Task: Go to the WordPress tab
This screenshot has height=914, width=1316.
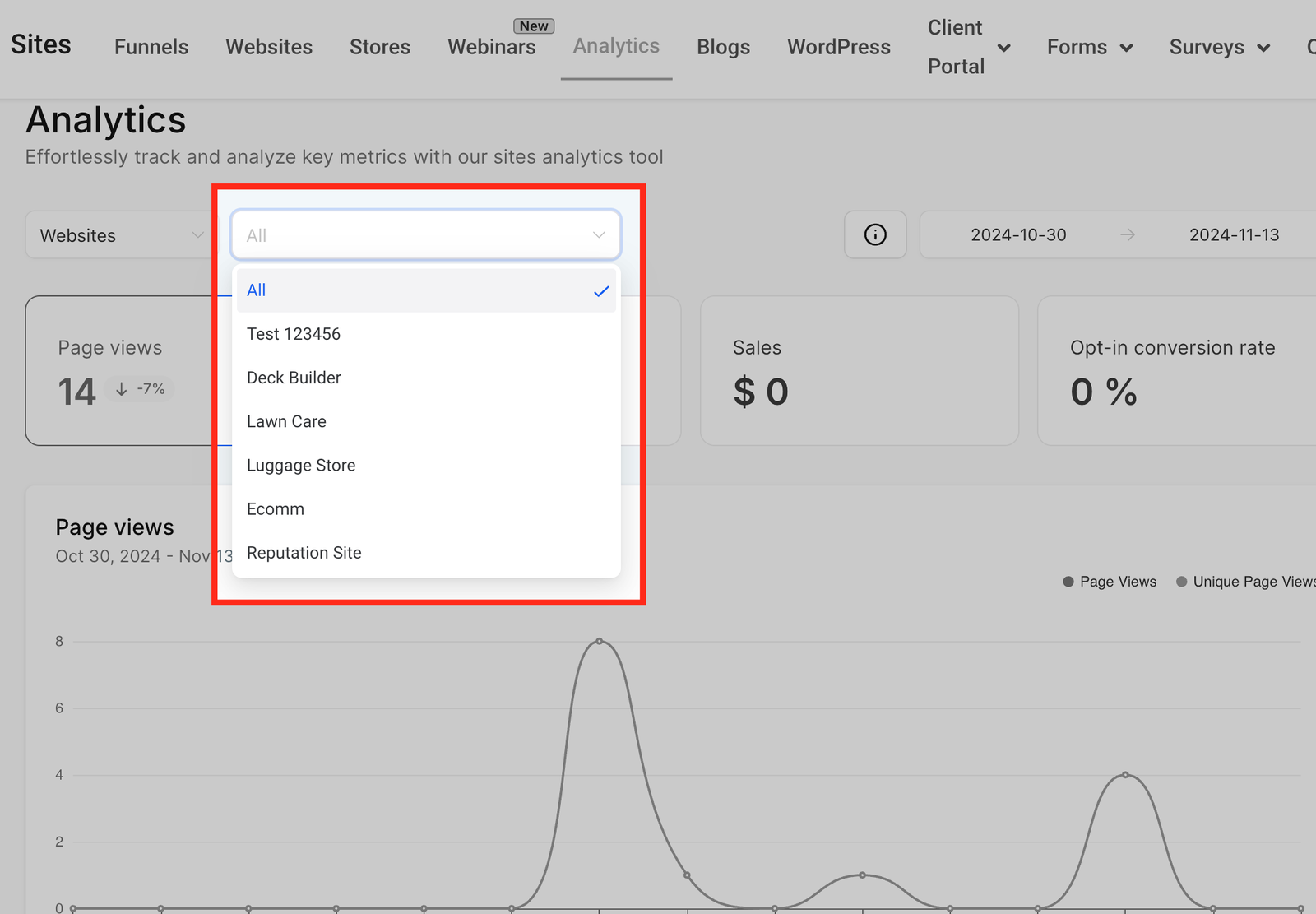Action: tap(838, 47)
